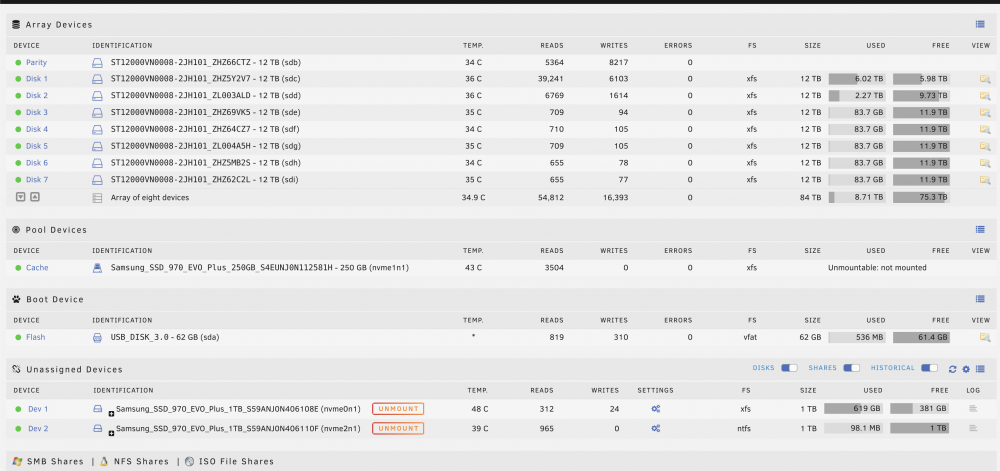Click Disk 1 used bar showing 6.02 TB

click(x=857, y=79)
